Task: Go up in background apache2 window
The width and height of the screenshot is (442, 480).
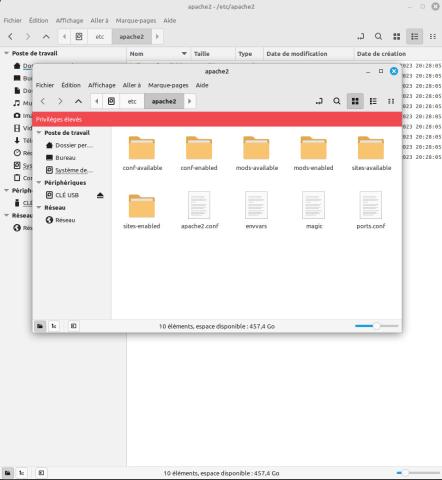Action: 46,36
